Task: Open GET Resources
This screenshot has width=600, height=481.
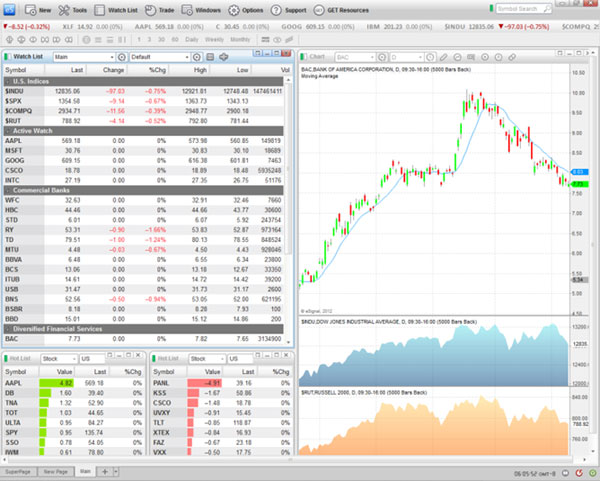Action: [x=341, y=10]
